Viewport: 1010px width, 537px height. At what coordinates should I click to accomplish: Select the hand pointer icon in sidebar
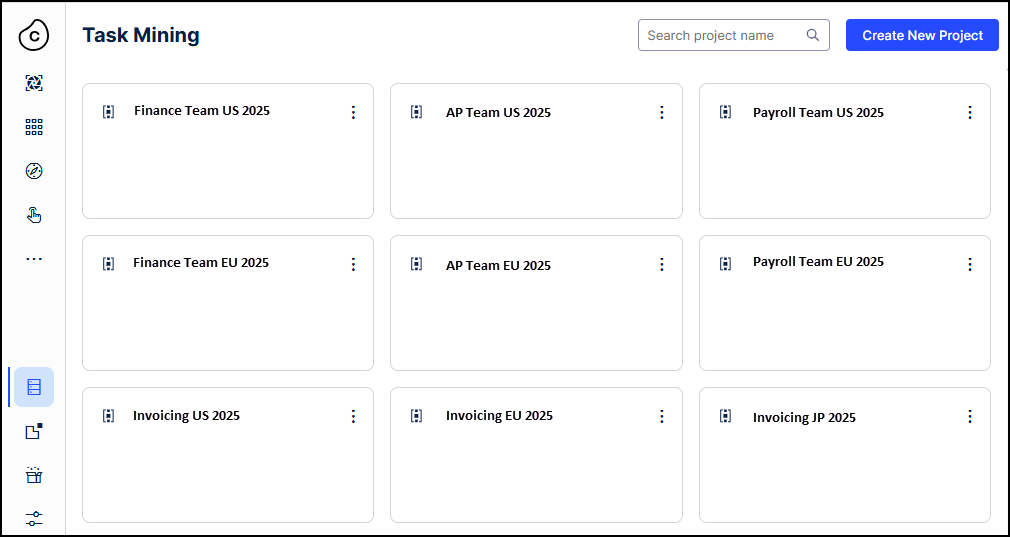click(34, 214)
